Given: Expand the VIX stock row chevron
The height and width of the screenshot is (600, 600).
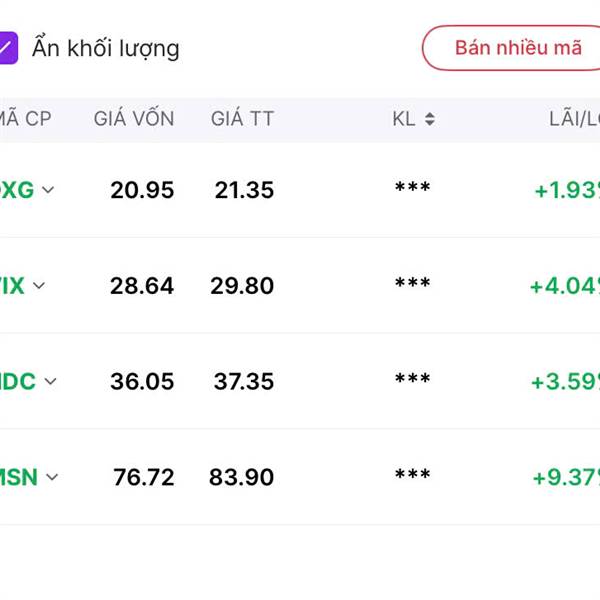Looking at the screenshot, I should tap(39, 286).
